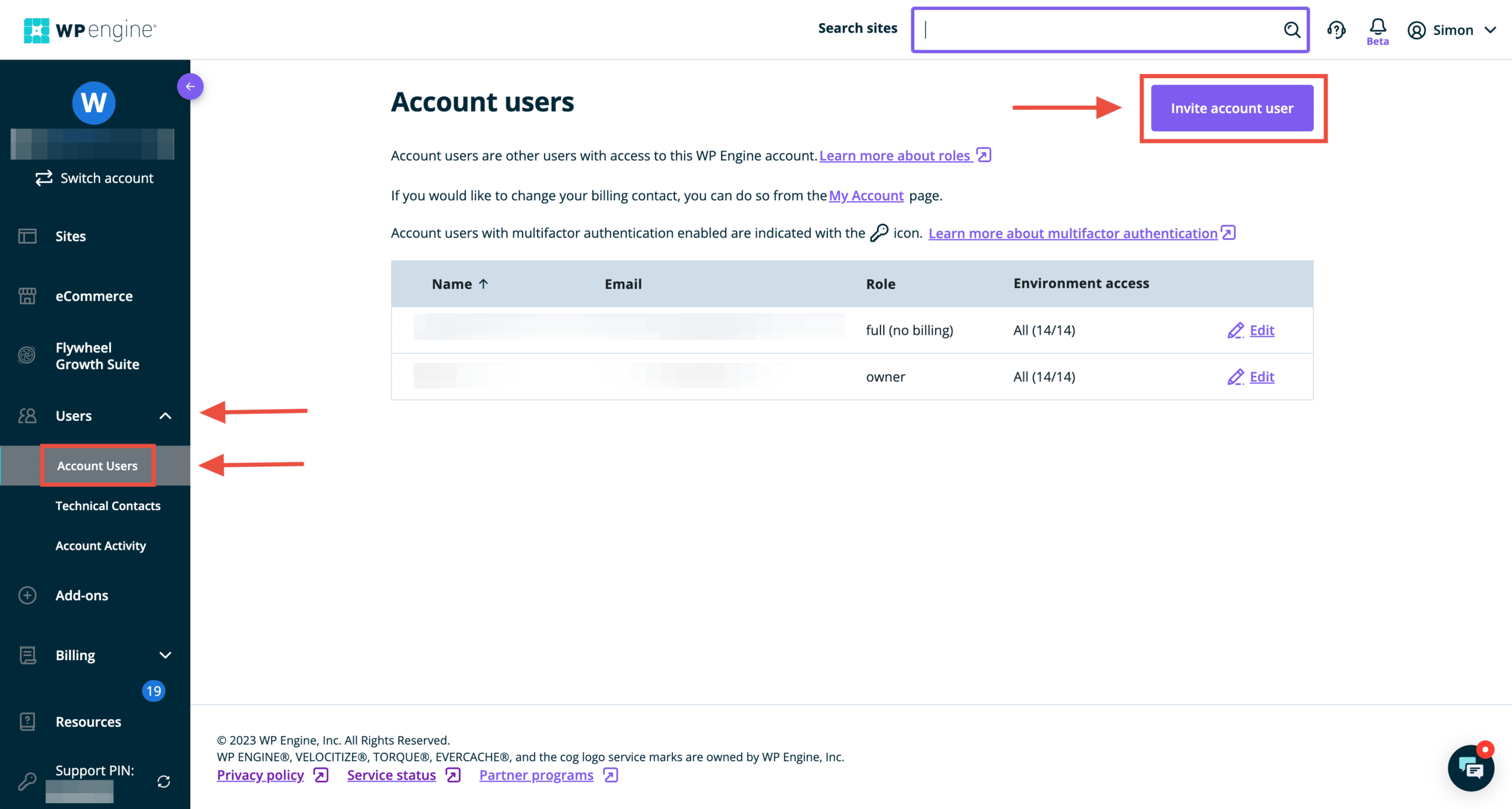
Task: Click Invite account user button
Action: pos(1233,107)
